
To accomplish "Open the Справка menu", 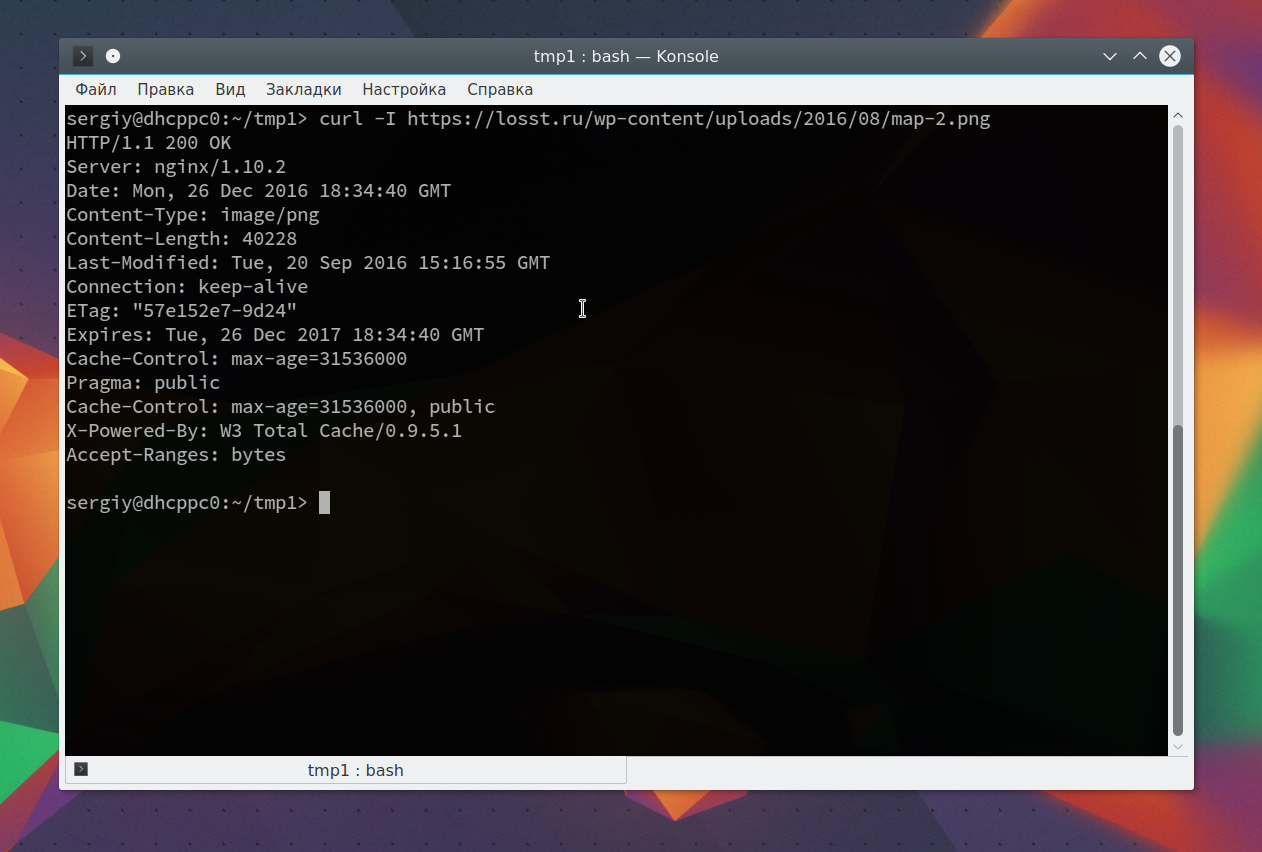I will [x=500, y=89].
